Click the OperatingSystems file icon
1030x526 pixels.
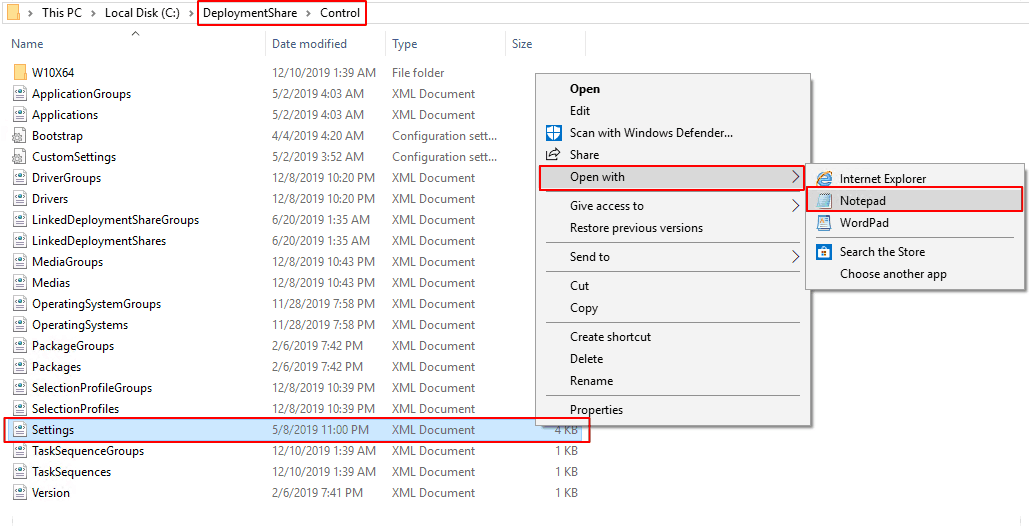point(20,324)
